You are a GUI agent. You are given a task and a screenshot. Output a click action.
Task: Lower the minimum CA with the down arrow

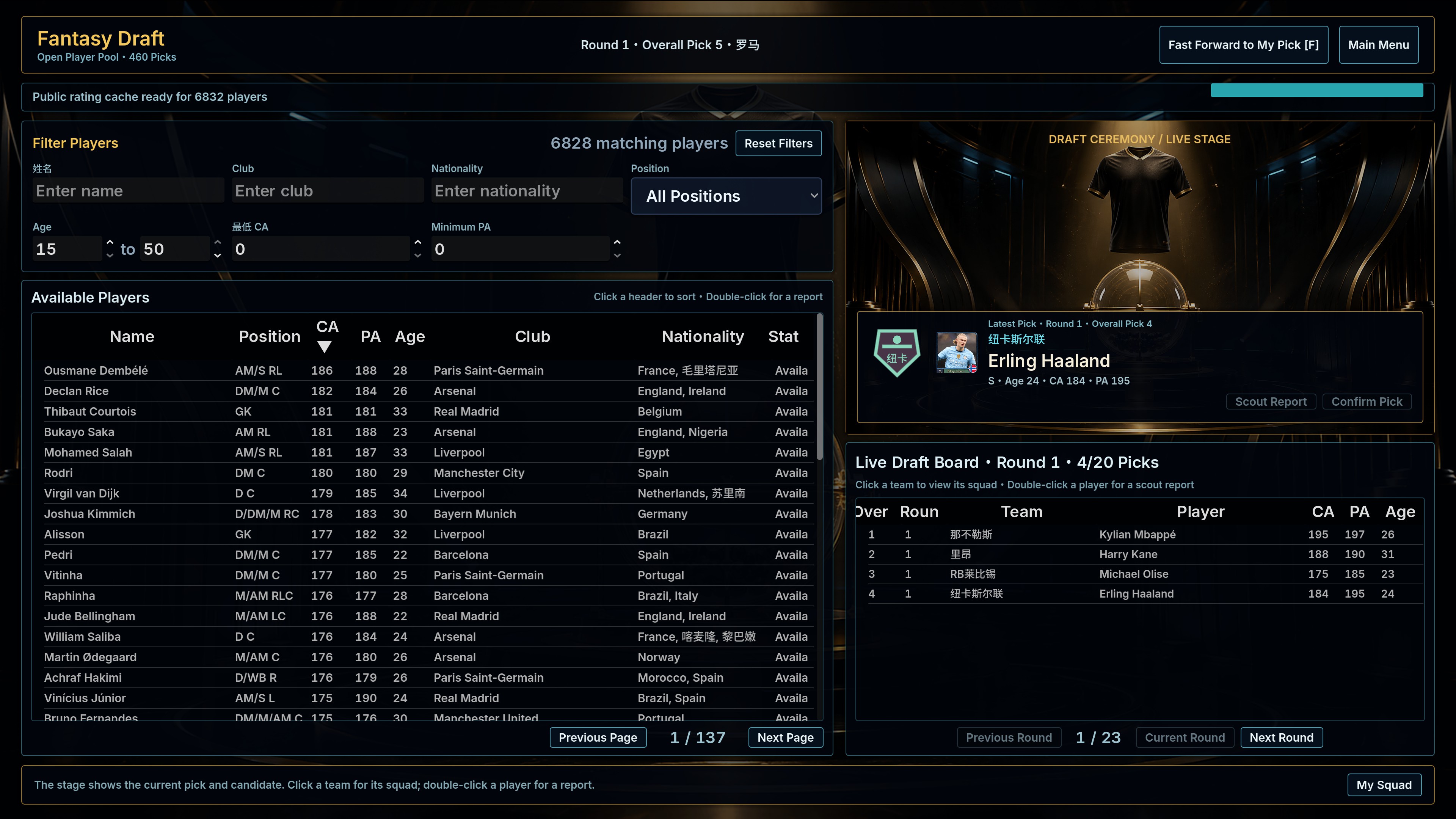tap(418, 256)
